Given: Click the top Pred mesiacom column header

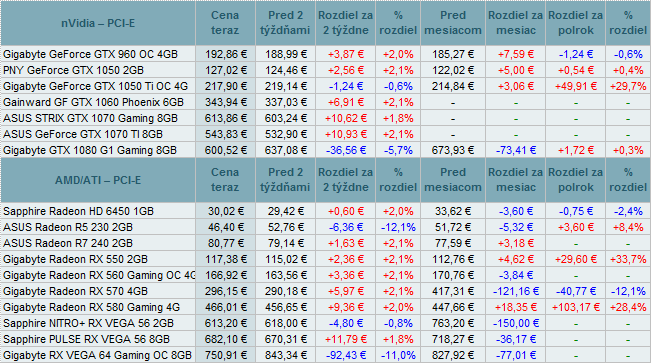Looking at the screenshot, I should [x=453, y=23].
